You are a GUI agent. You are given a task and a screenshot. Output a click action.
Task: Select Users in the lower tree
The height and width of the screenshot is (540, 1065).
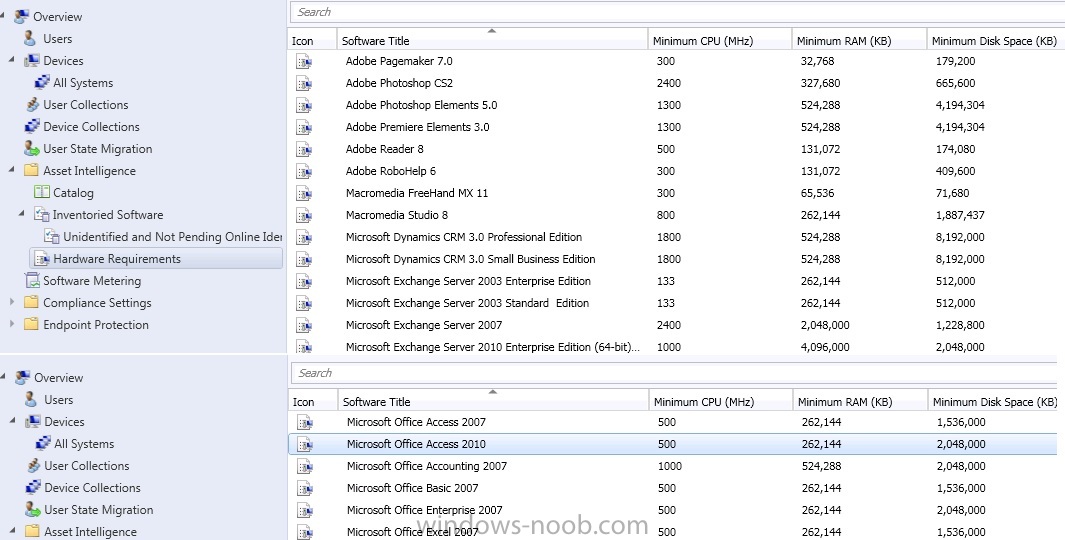[58, 399]
